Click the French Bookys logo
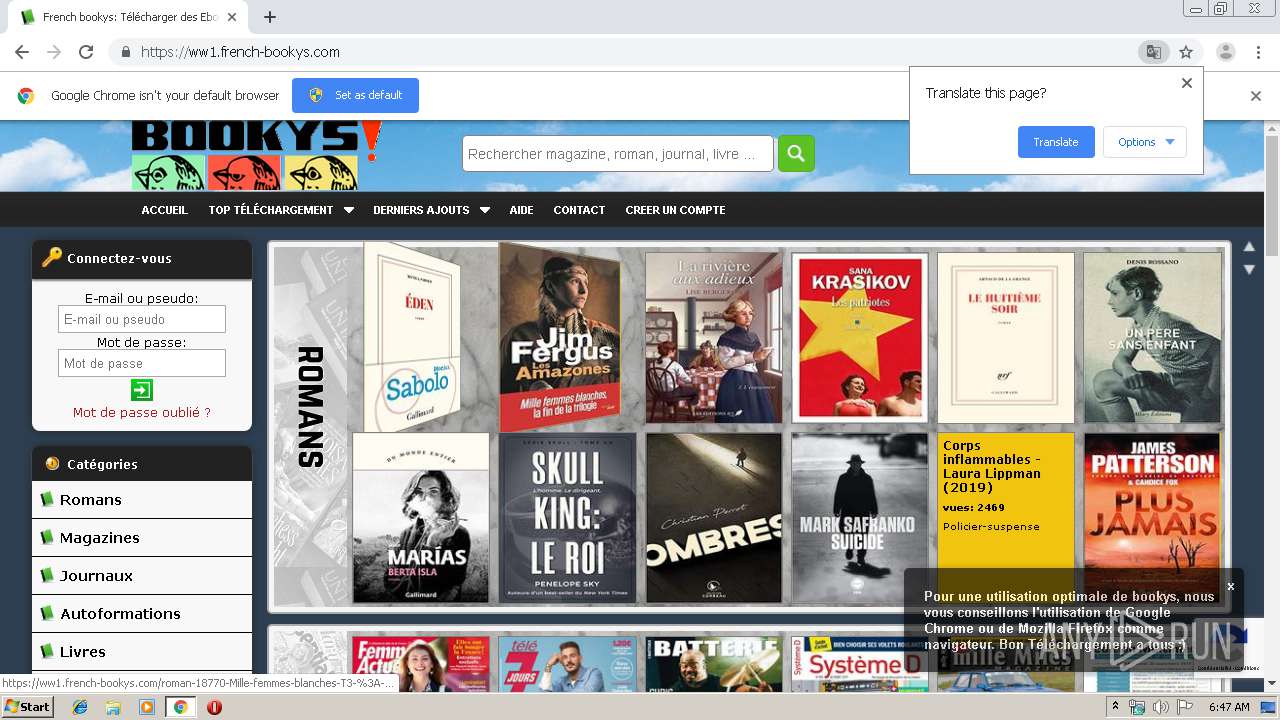Screen dimensions: 1280x720 (256, 155)
